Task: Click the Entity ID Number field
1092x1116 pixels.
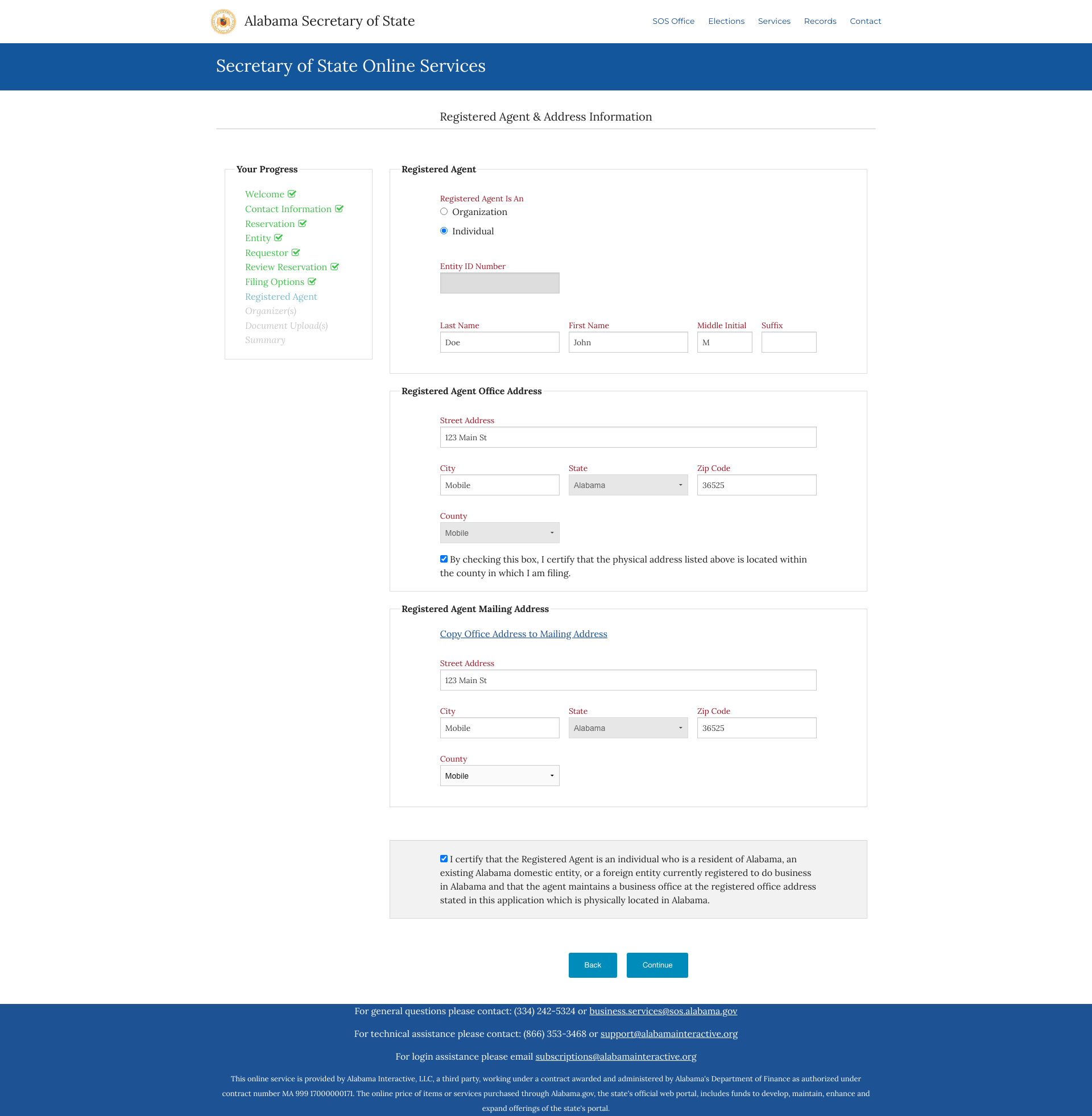Action: click(499, 283)
